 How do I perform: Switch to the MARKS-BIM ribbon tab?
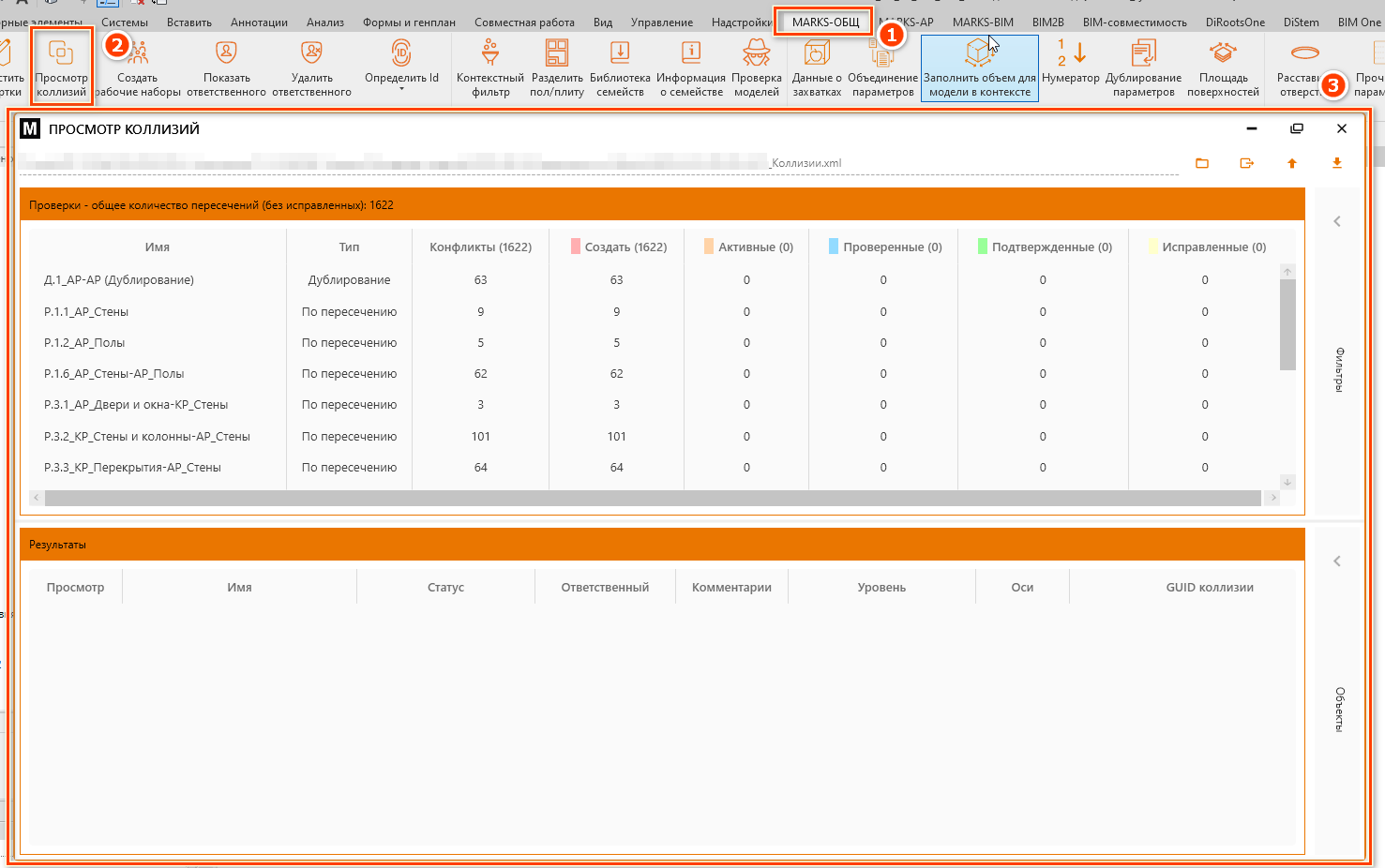[x=983, y=22]
